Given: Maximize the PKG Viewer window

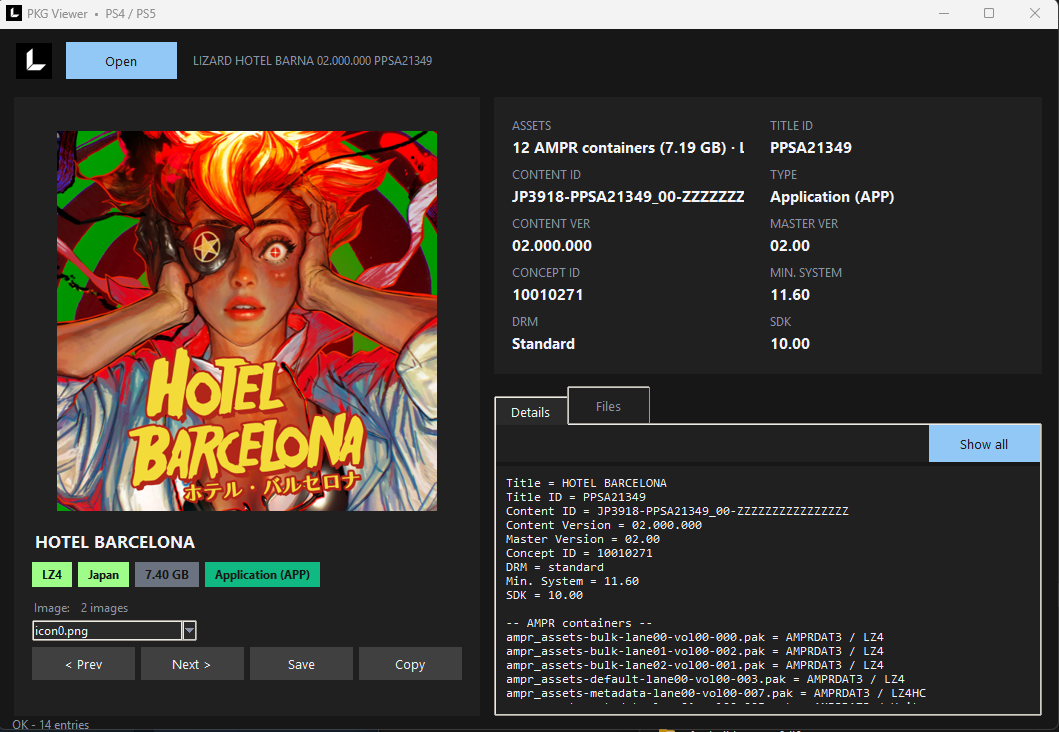Looking at the screenshot, I should click(x=989, y=14).
